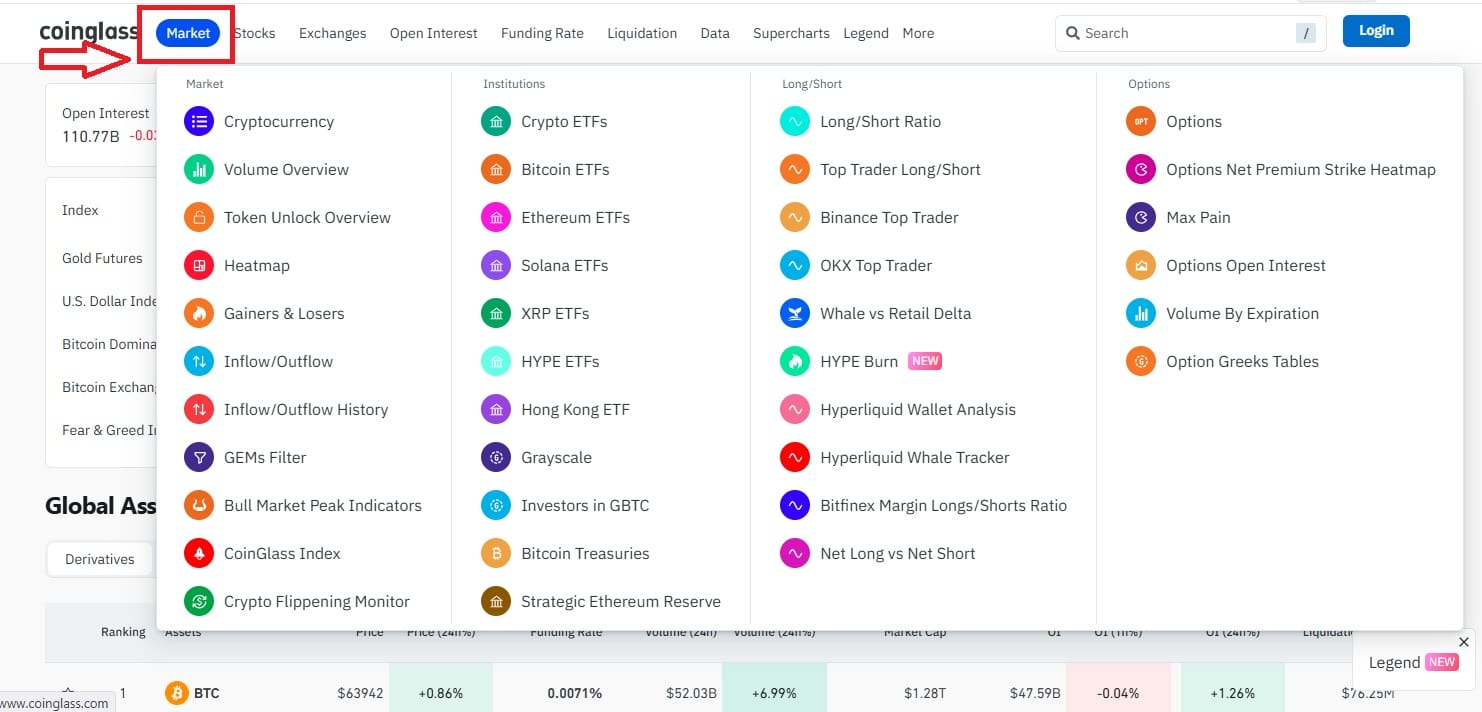This screenshot has height=712, width=1482.
Task: Click the BTC market cap $1.28T cell
Action: (925, 693)
